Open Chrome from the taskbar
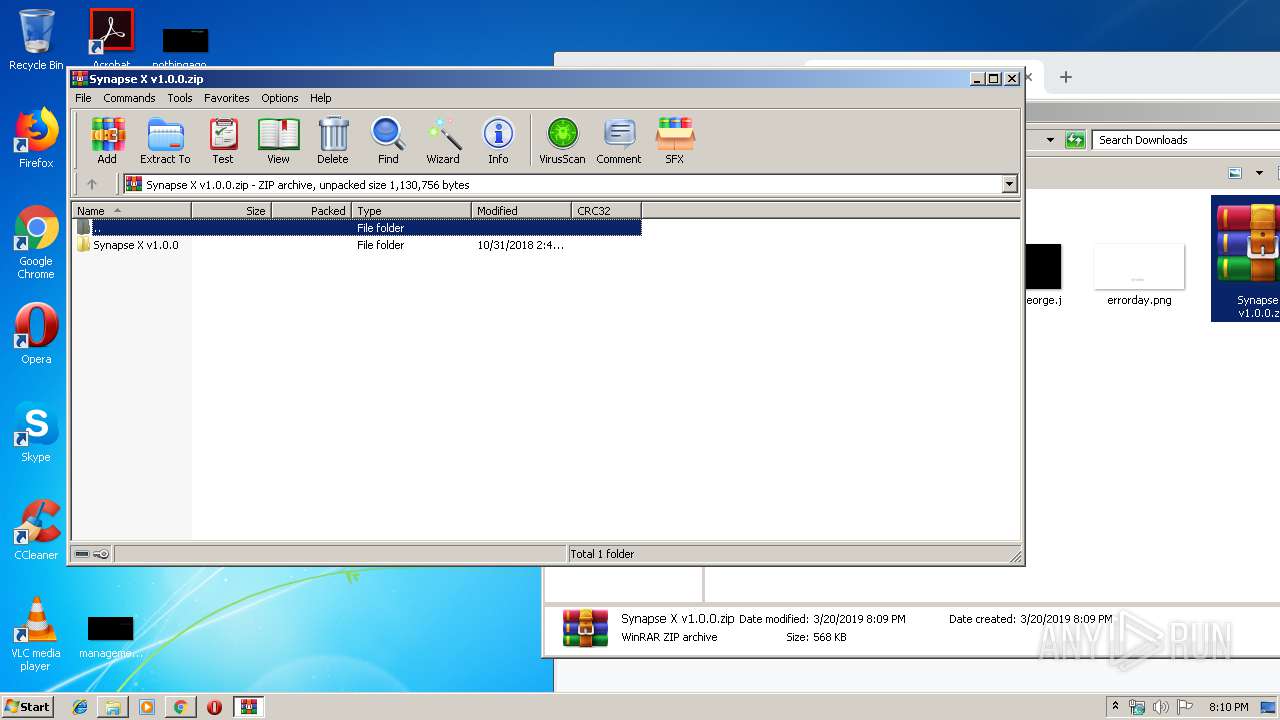The width and height of the screenshot is (1280, 720). tap(180, 706)
